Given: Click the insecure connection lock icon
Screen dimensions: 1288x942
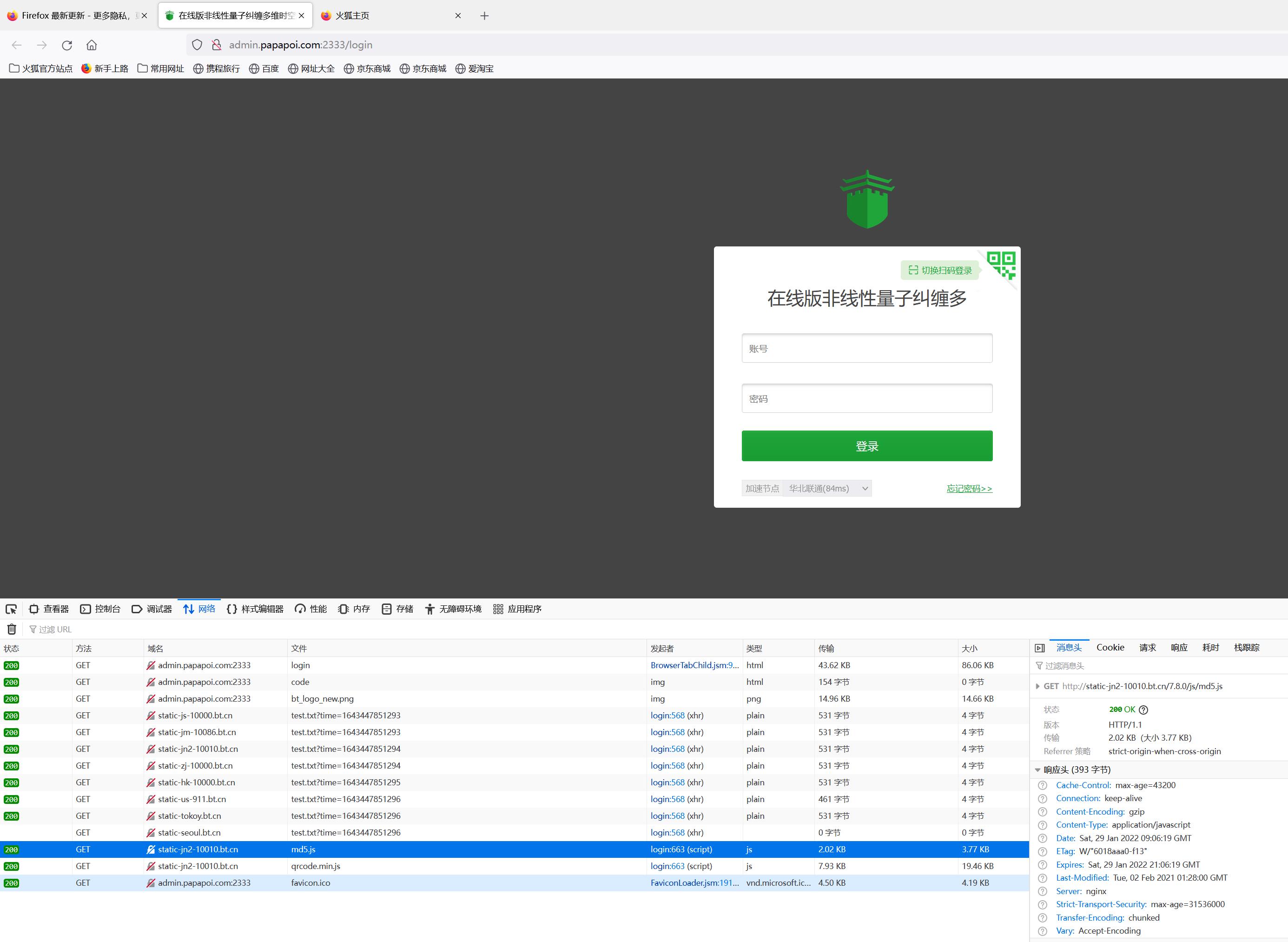Looking at the screenshot, I should point(217,45).
